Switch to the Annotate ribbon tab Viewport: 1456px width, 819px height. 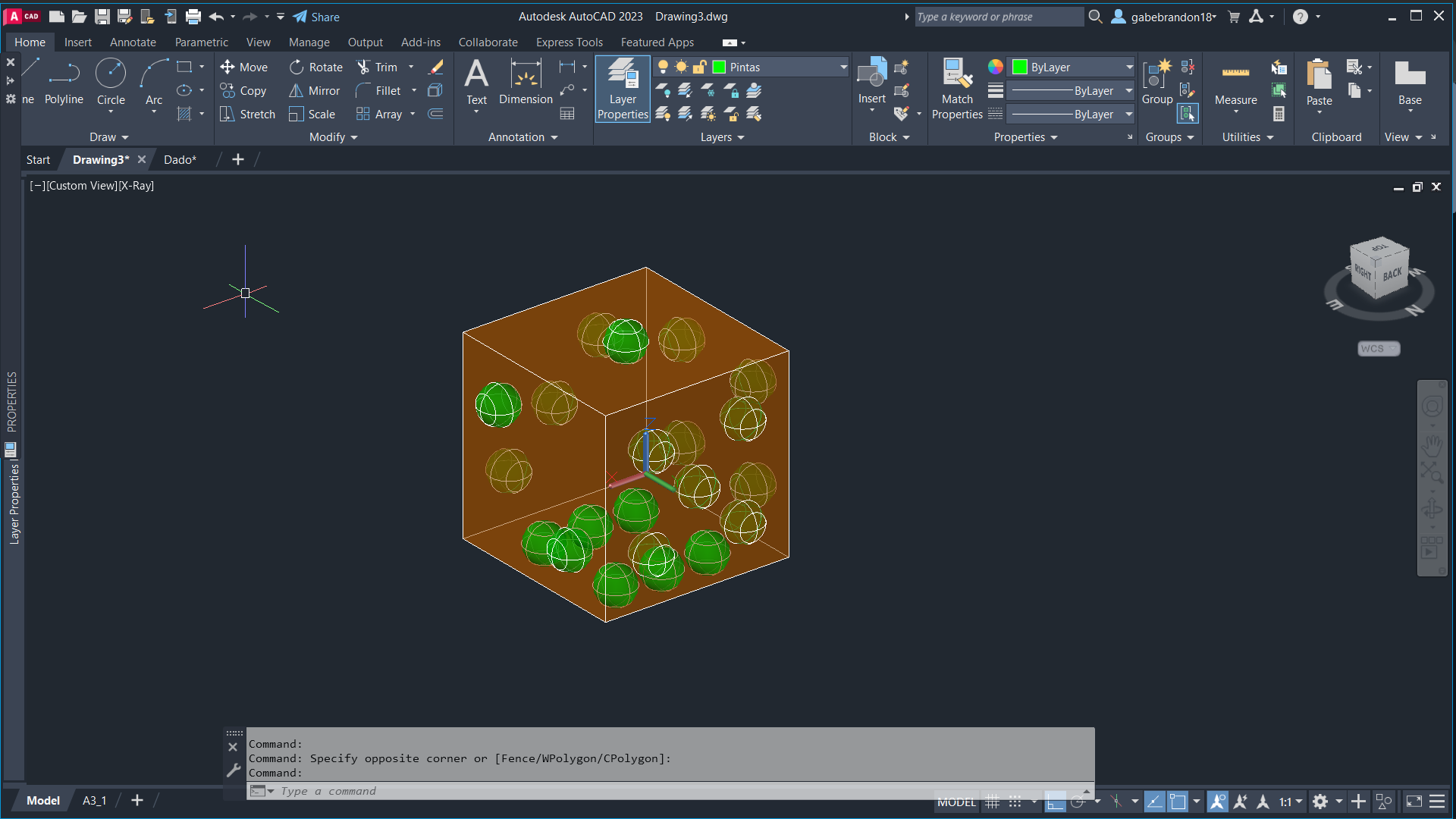133,42
